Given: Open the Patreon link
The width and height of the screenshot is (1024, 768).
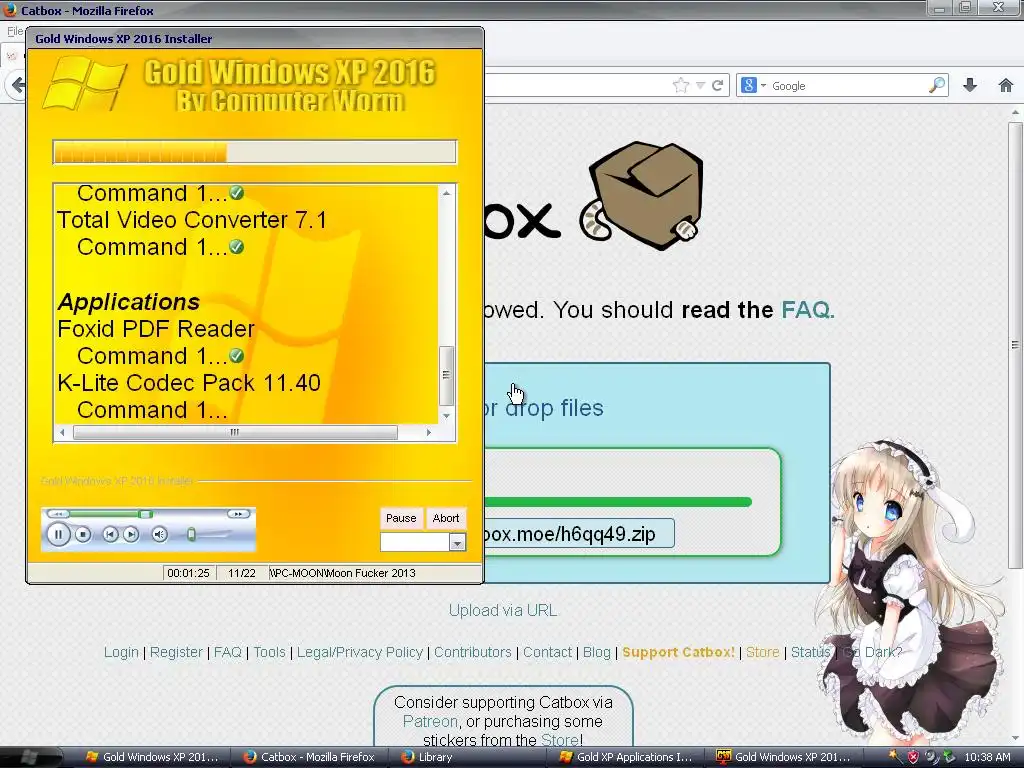Looking at the screenshot, I should tap(430, 722).
